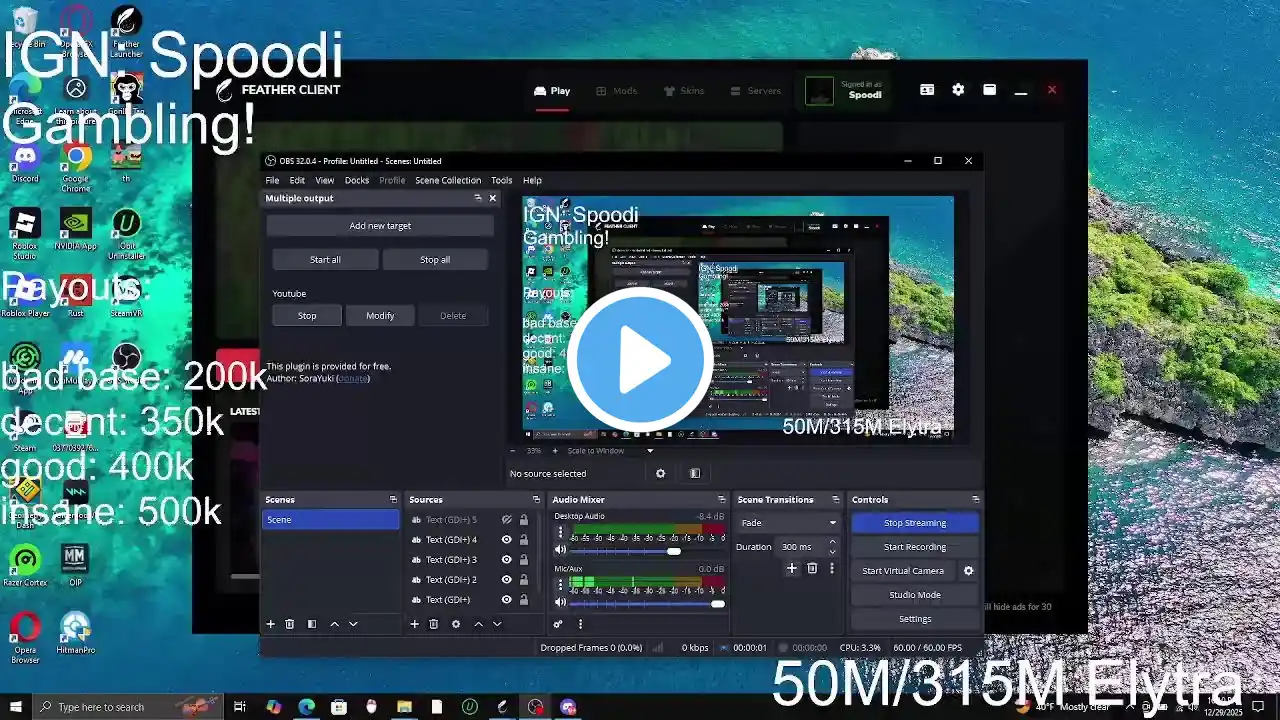Remove the selected scene using trash icon

pos(290,624)
